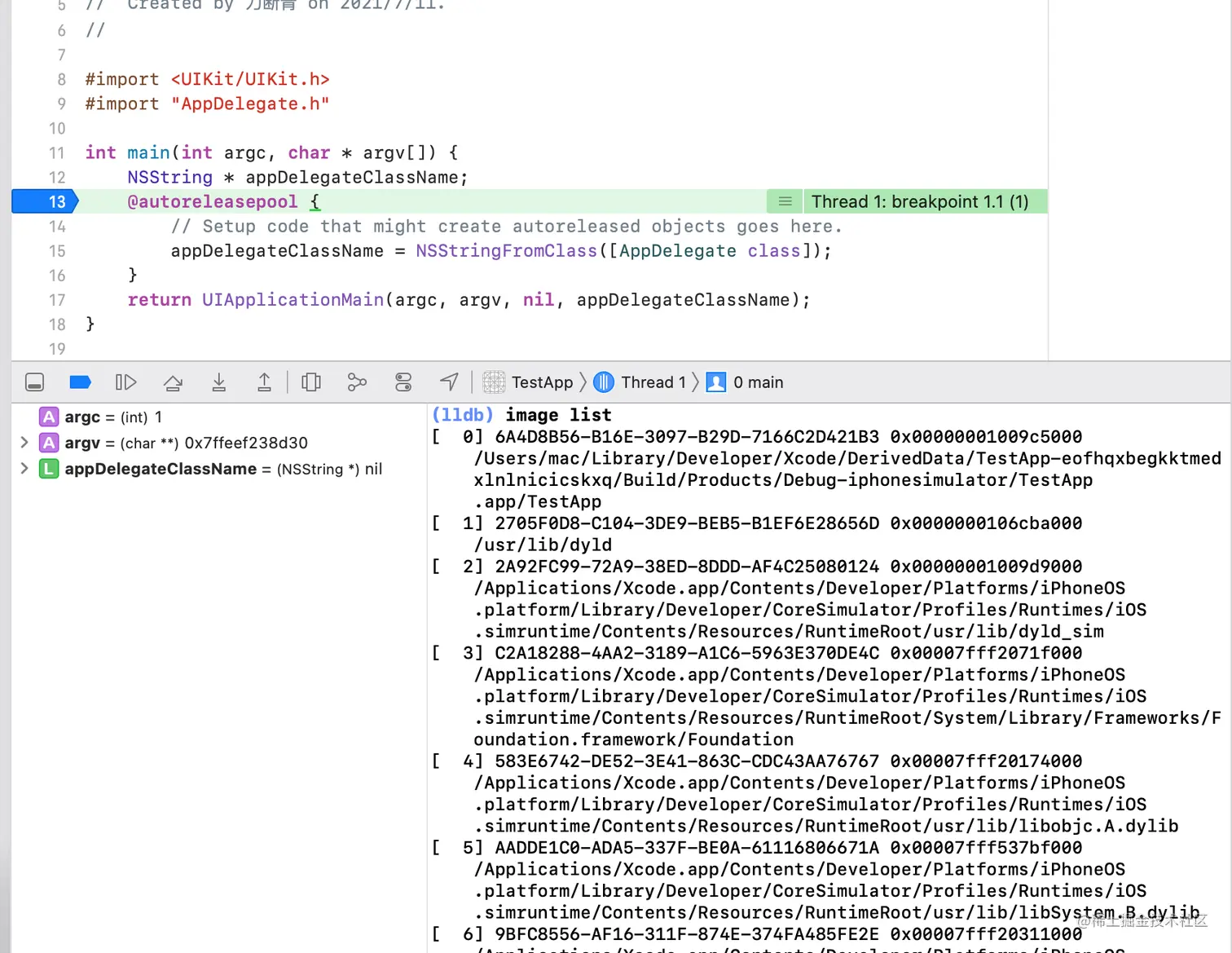Click the Step Out icon

point(264,382)
